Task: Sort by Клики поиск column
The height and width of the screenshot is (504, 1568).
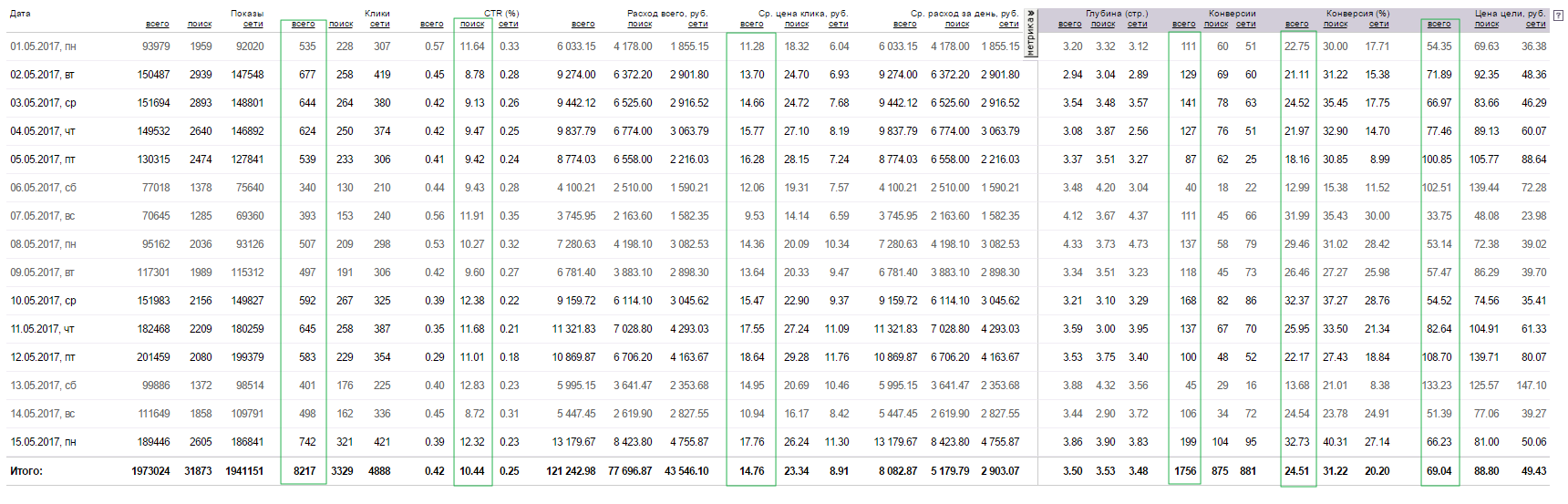Action: tap(341, 25)
